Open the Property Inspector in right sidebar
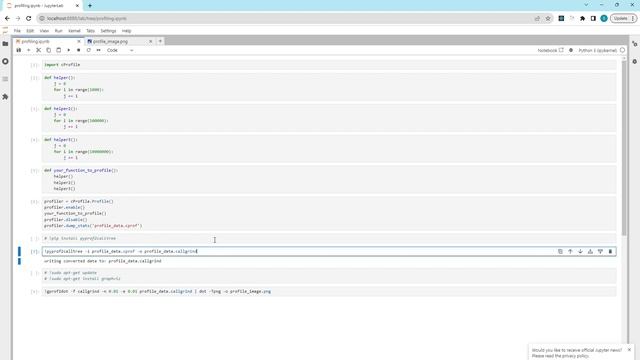 coord(635,44)
